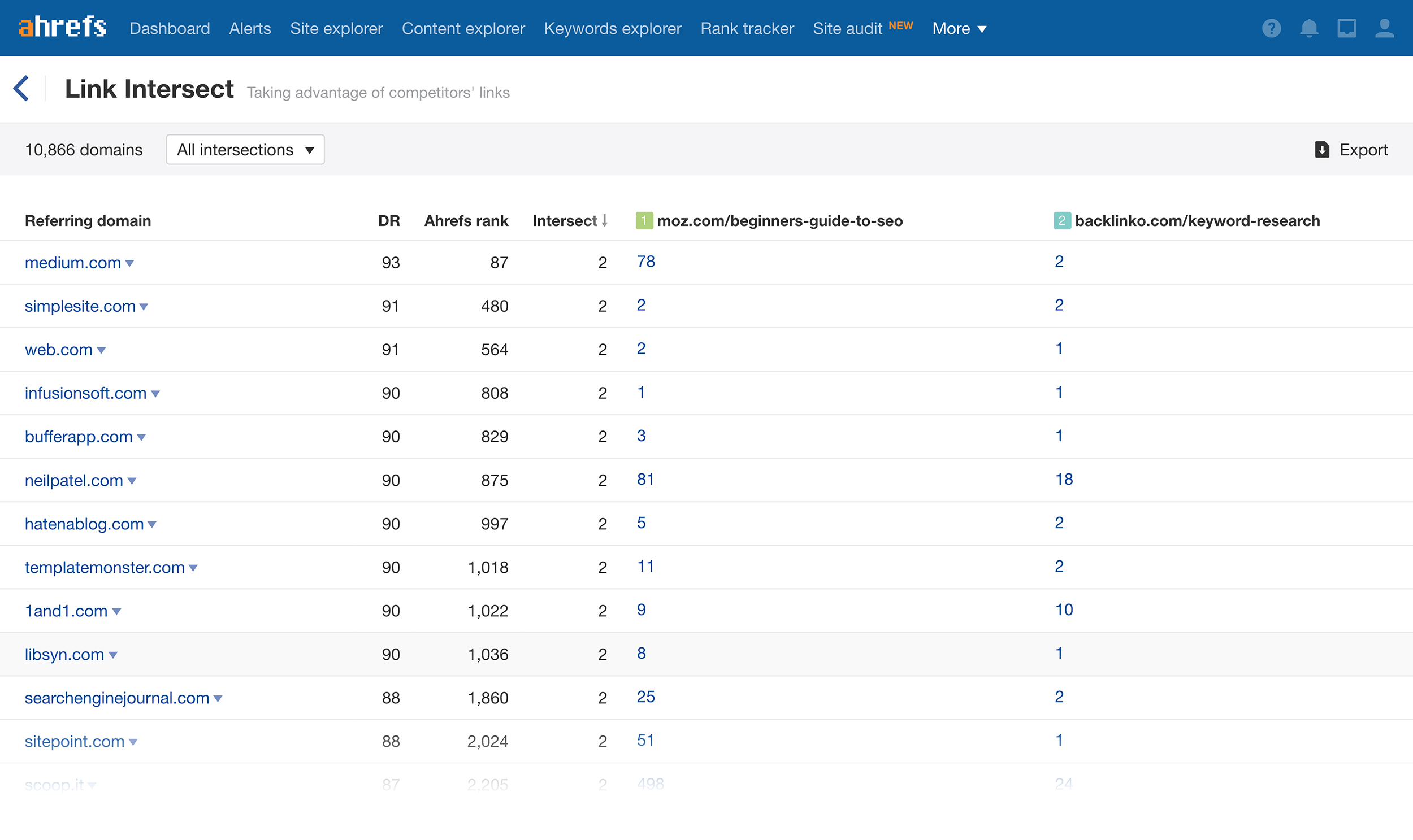Open Alerts in top navigation
1413x840 pixels.
tap(250, 28)
